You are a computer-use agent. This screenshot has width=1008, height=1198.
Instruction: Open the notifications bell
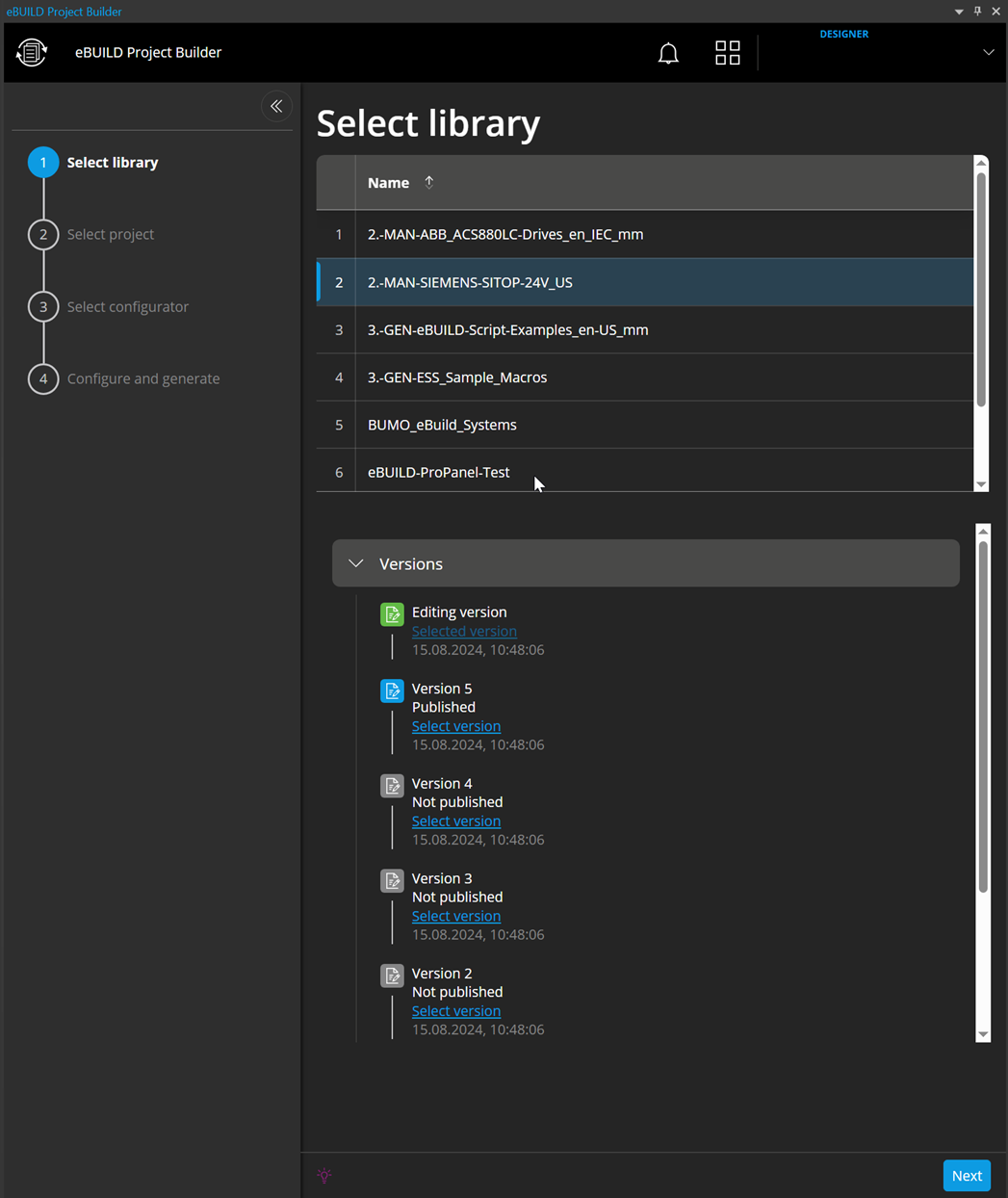(x=668, y=53)
